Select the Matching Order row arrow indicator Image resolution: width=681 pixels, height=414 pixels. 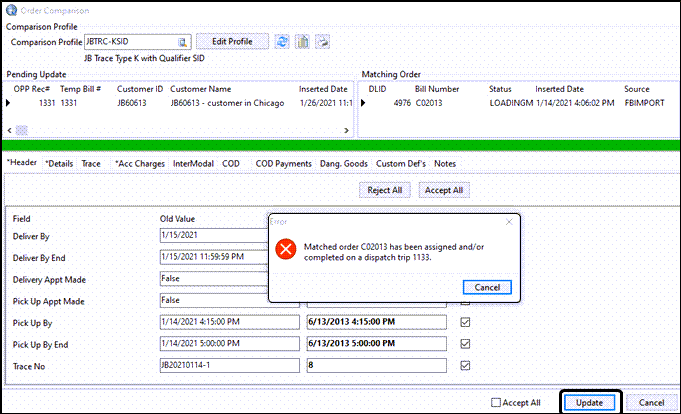tap(364, 102)
